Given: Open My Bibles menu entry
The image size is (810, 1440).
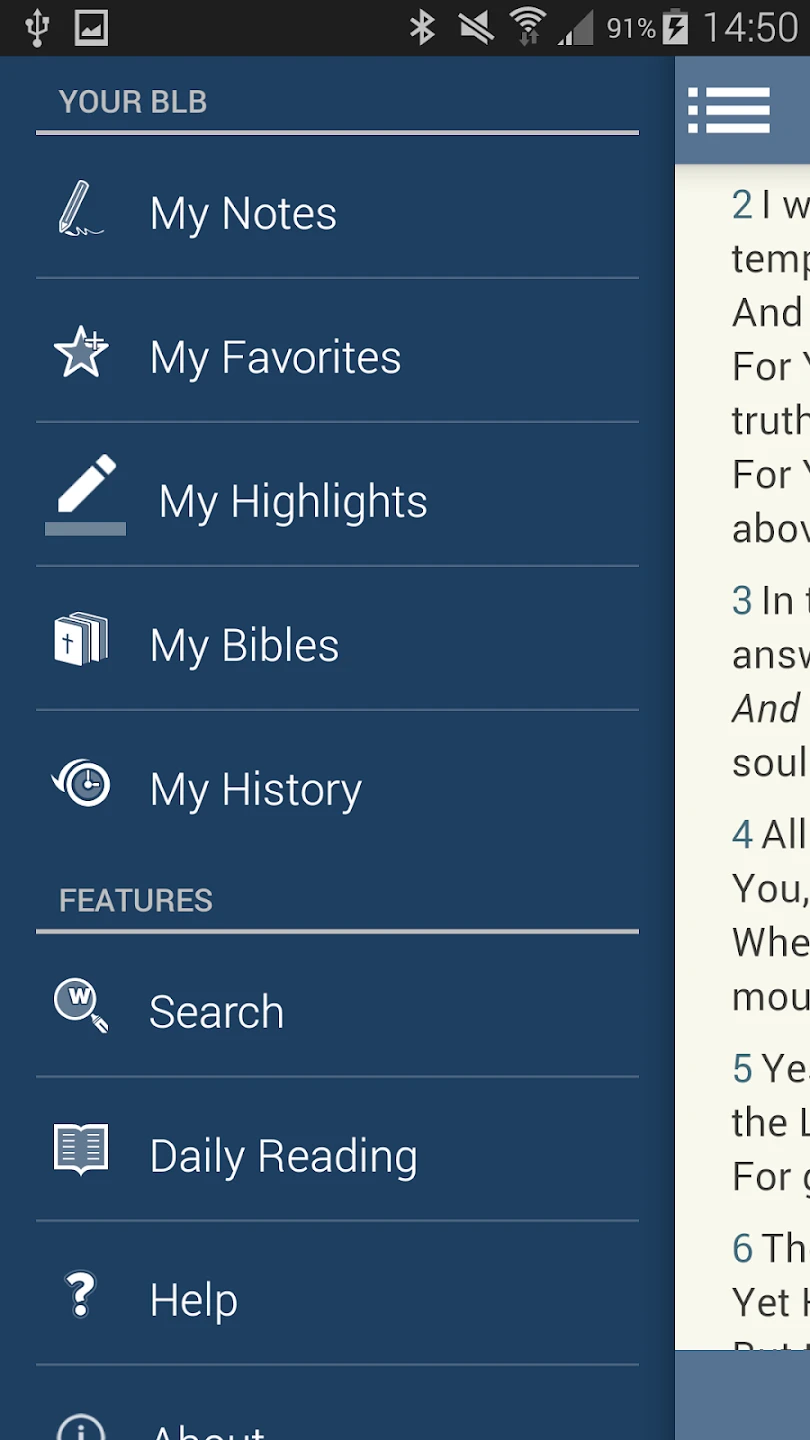Looking at the screenshot, I should point(244,646).
